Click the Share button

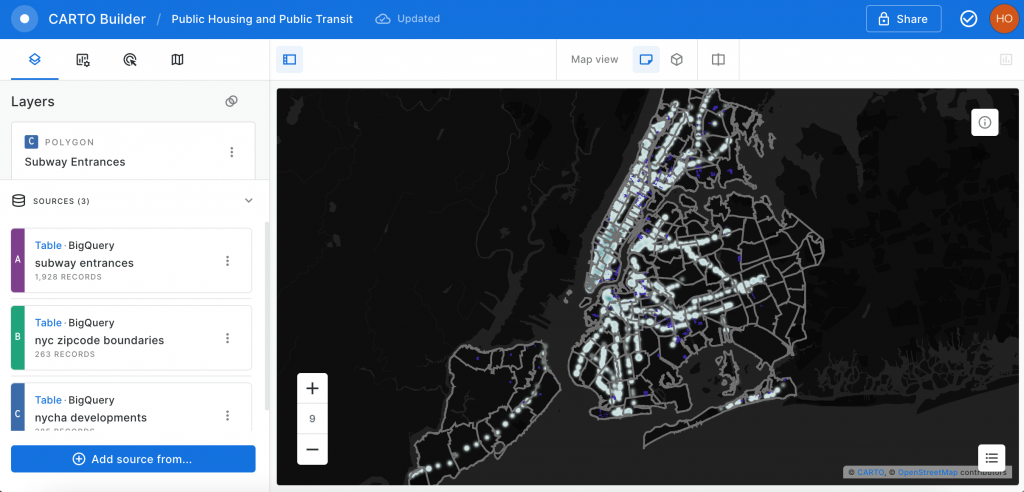coord(904,19)
